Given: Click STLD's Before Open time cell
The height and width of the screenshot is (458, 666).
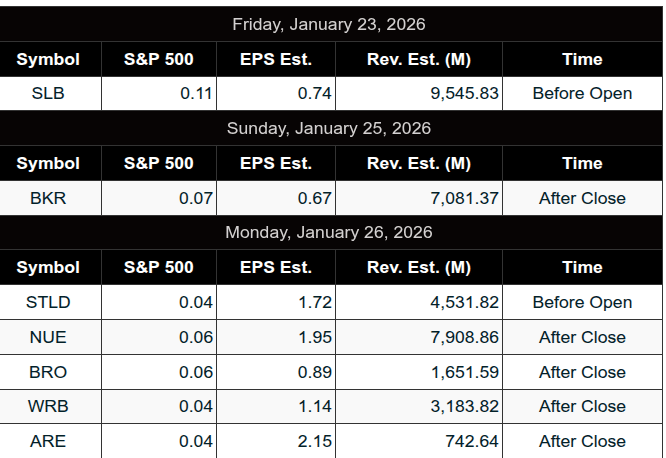Looking at the screenshot, I should point(582,302).
